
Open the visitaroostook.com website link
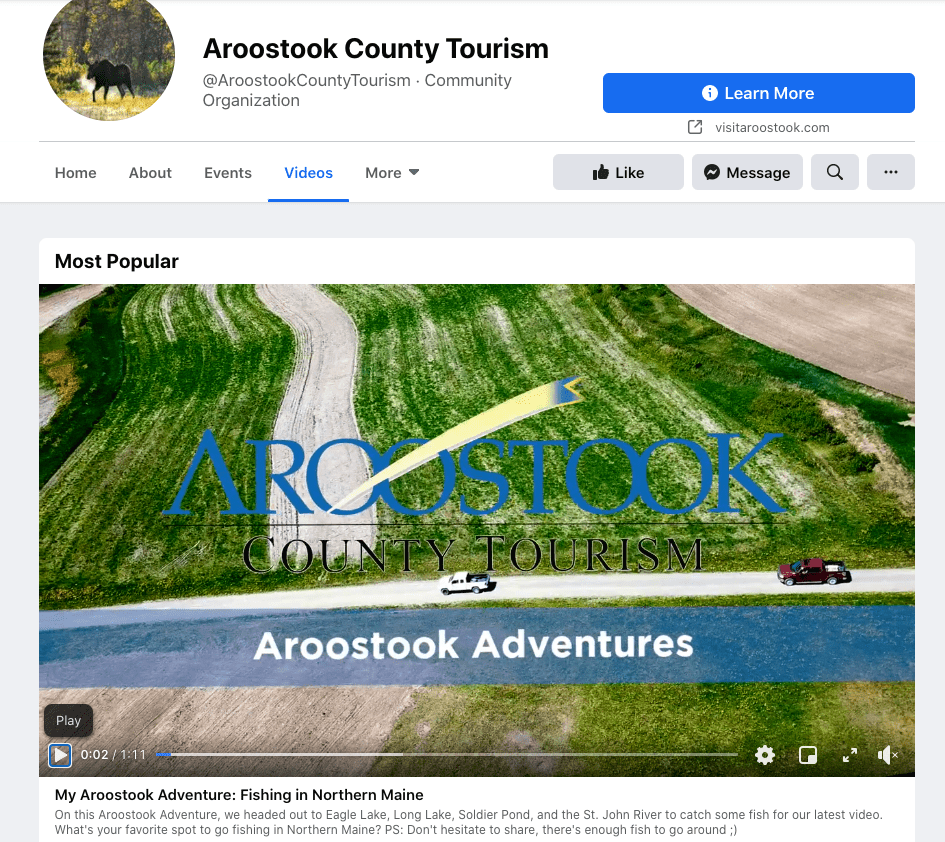pyautogui.click(x=772, y=128)
